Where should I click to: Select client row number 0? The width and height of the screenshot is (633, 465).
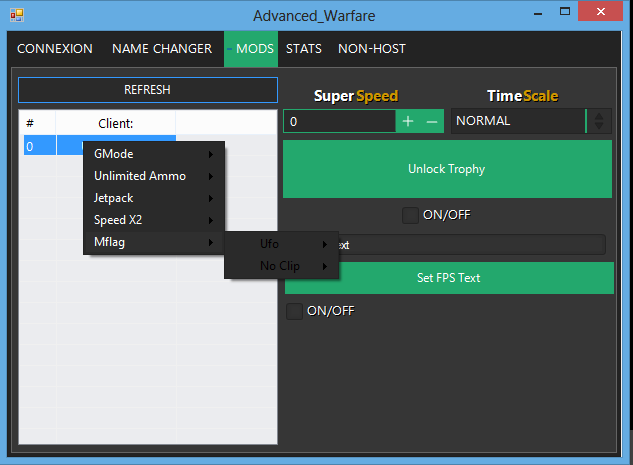(100, 146)
